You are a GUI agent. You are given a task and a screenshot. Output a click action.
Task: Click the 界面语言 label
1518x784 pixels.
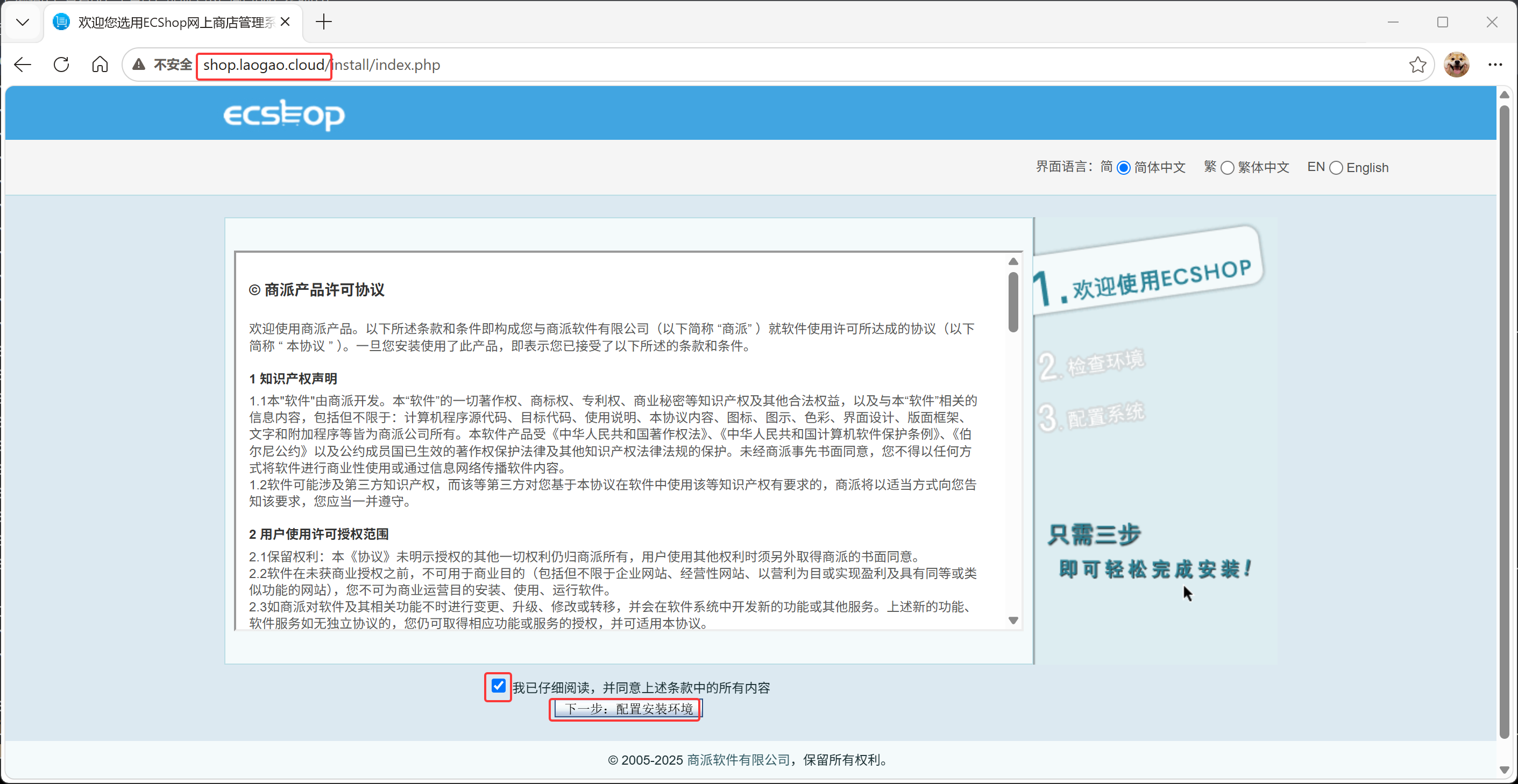coord(1063,167)
